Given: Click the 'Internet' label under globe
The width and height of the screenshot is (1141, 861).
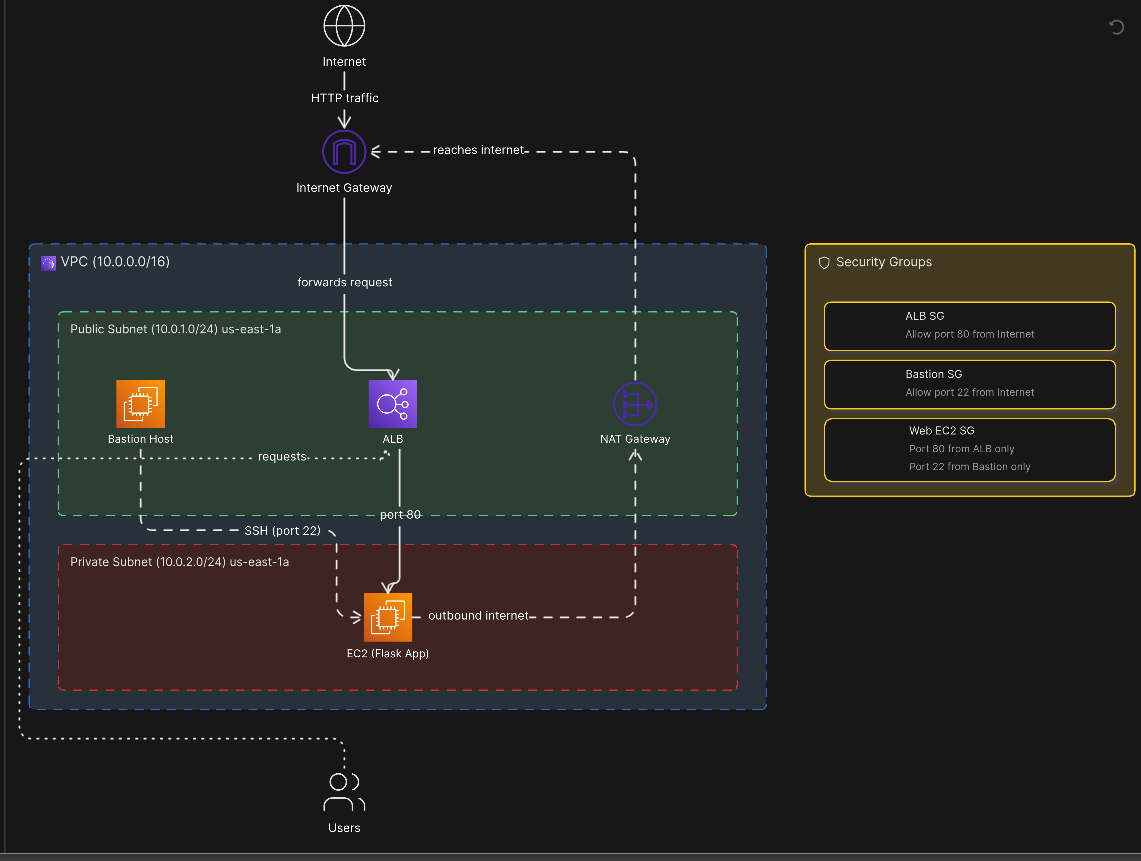Looking at the screenshot, I should [344, 62].
